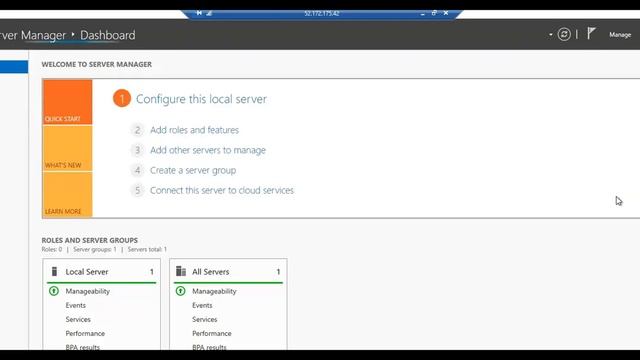Open Manageability under Local Server
The height and width of the screenshot is (360, 640).
[88, 291]
